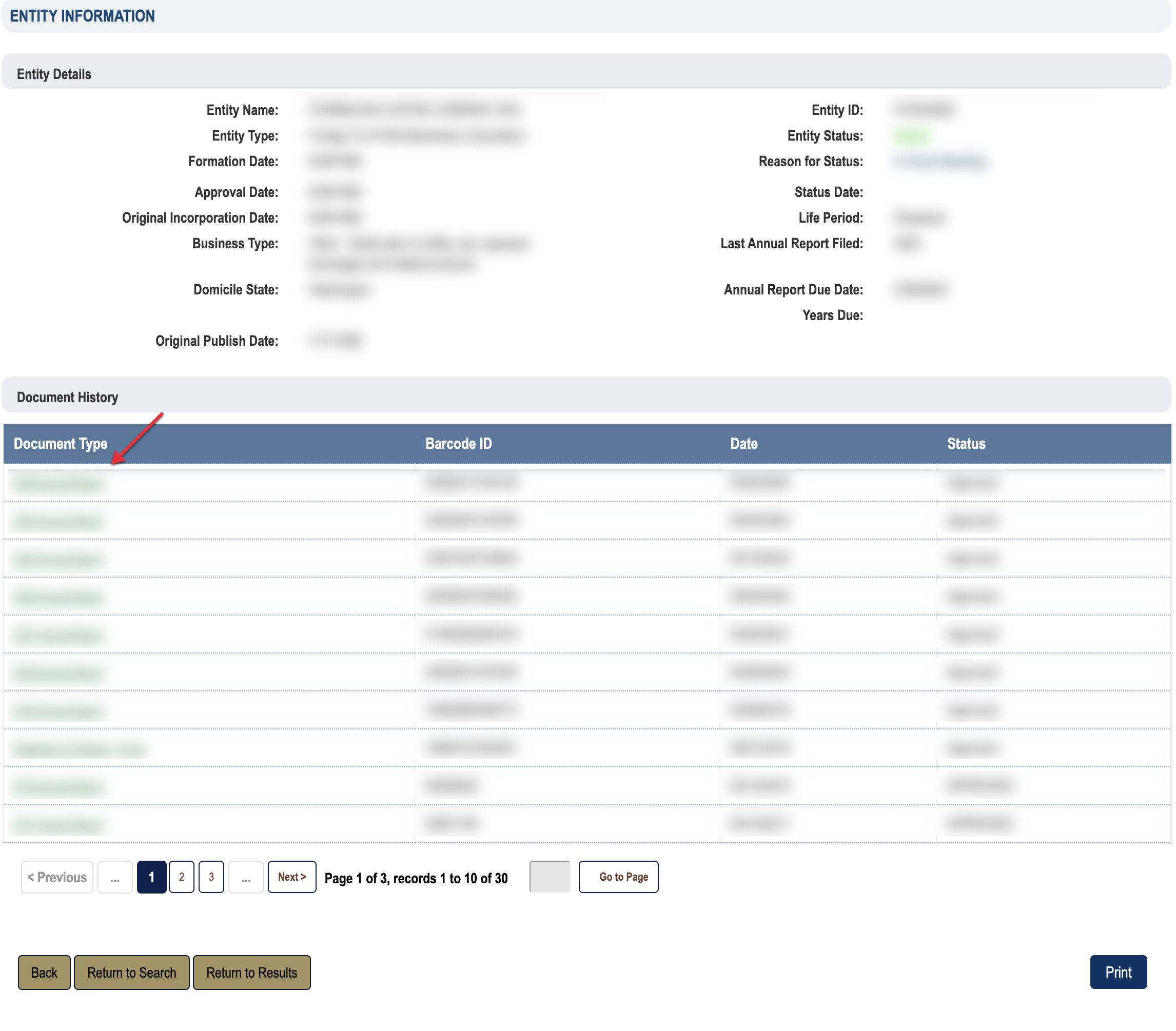This screenshot has height=1031, width=1176.
Task: Go to next page of records
Action: 291,876
